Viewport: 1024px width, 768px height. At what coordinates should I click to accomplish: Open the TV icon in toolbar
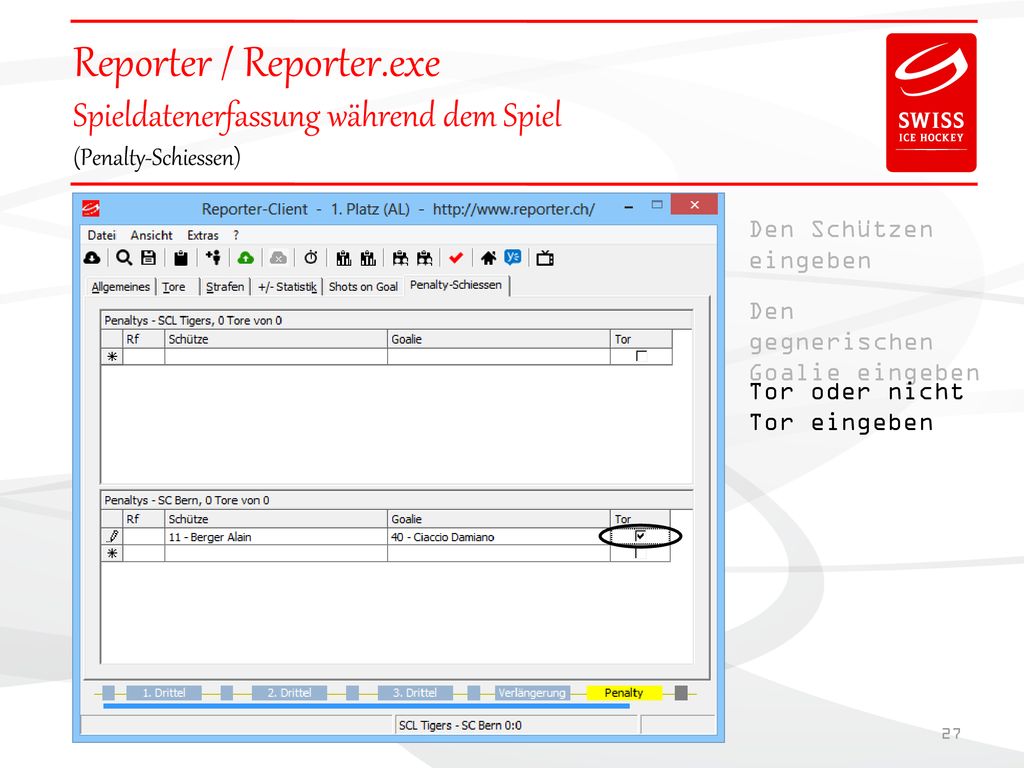click(545, 259)
